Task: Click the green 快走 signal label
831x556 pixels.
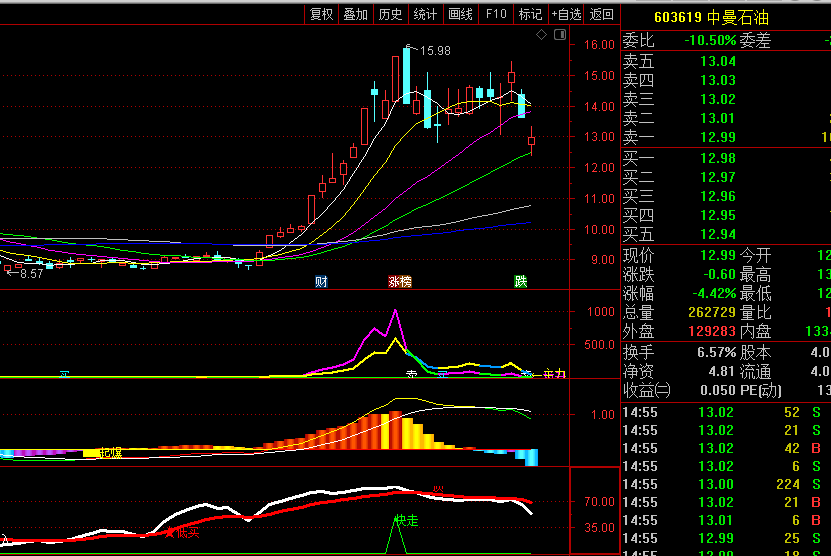Action: click(406, 521)
